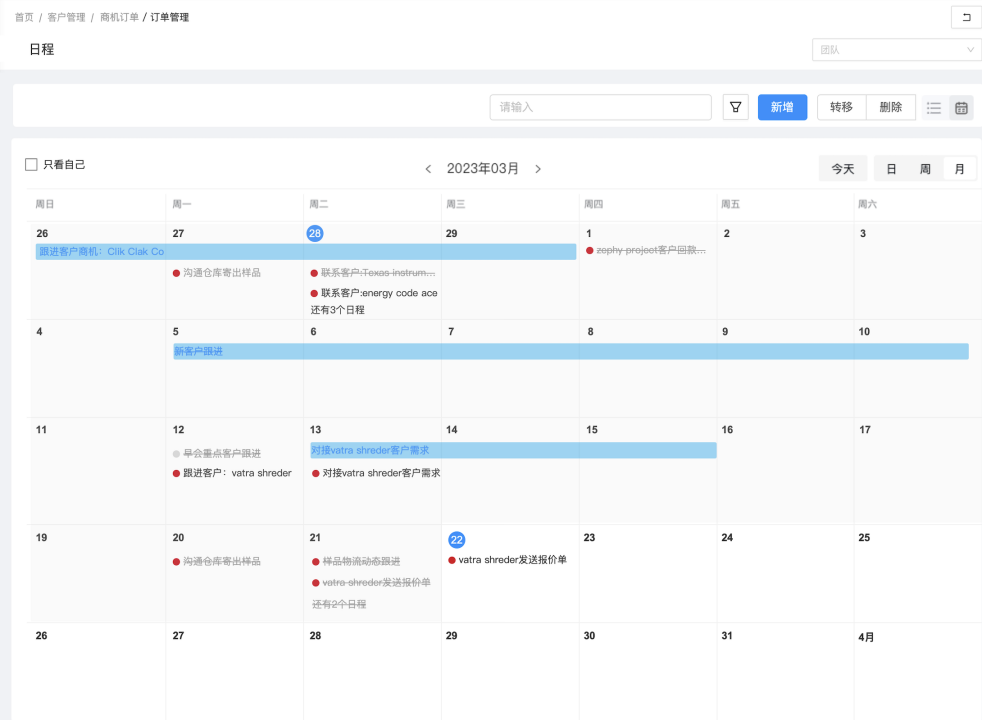
Task: Open the 联系客户:energy code ace event
Action: [378, 293]
